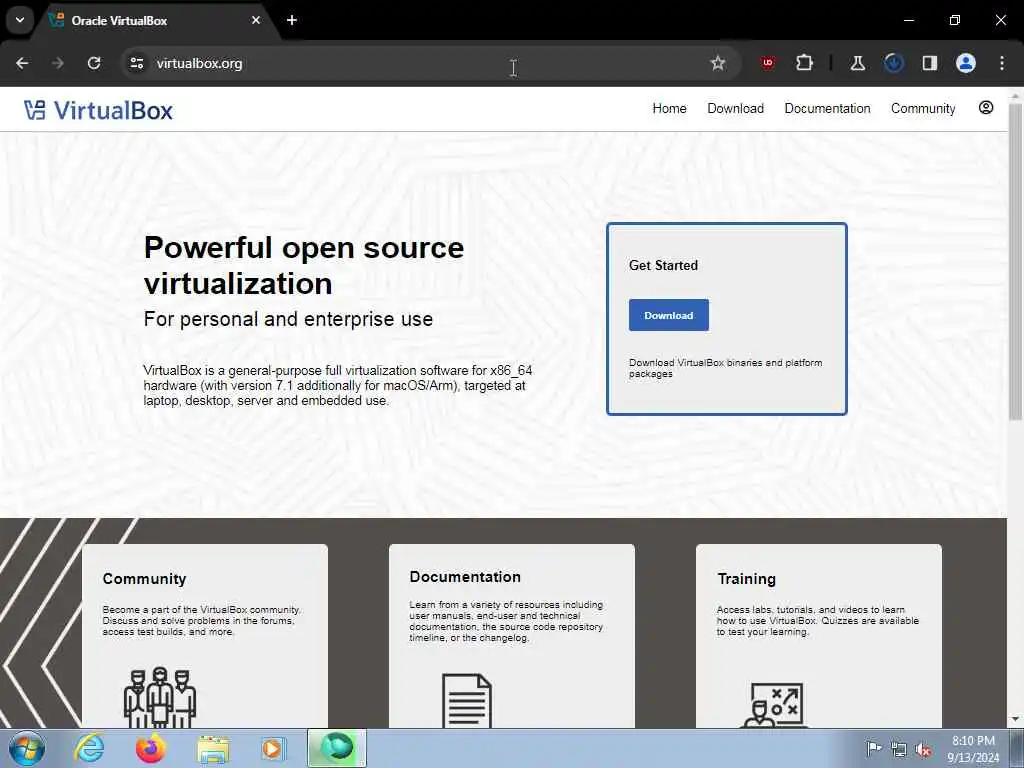
Task: Click the documentation page illustration
Action: click(467, 700)
